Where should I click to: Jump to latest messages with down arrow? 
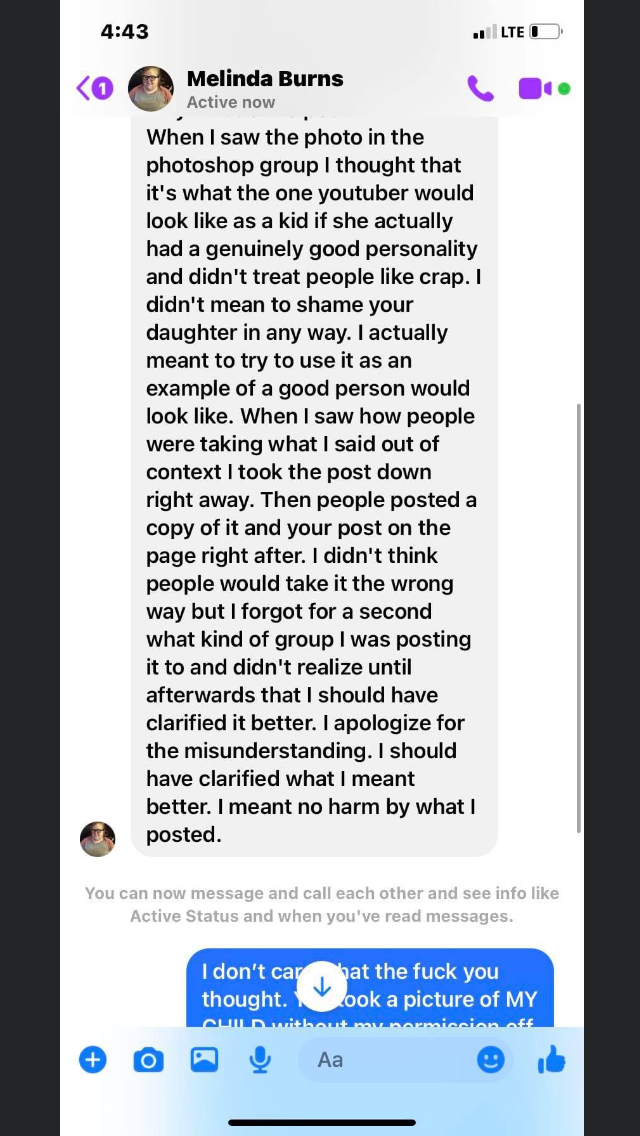[x=321, y=987]
